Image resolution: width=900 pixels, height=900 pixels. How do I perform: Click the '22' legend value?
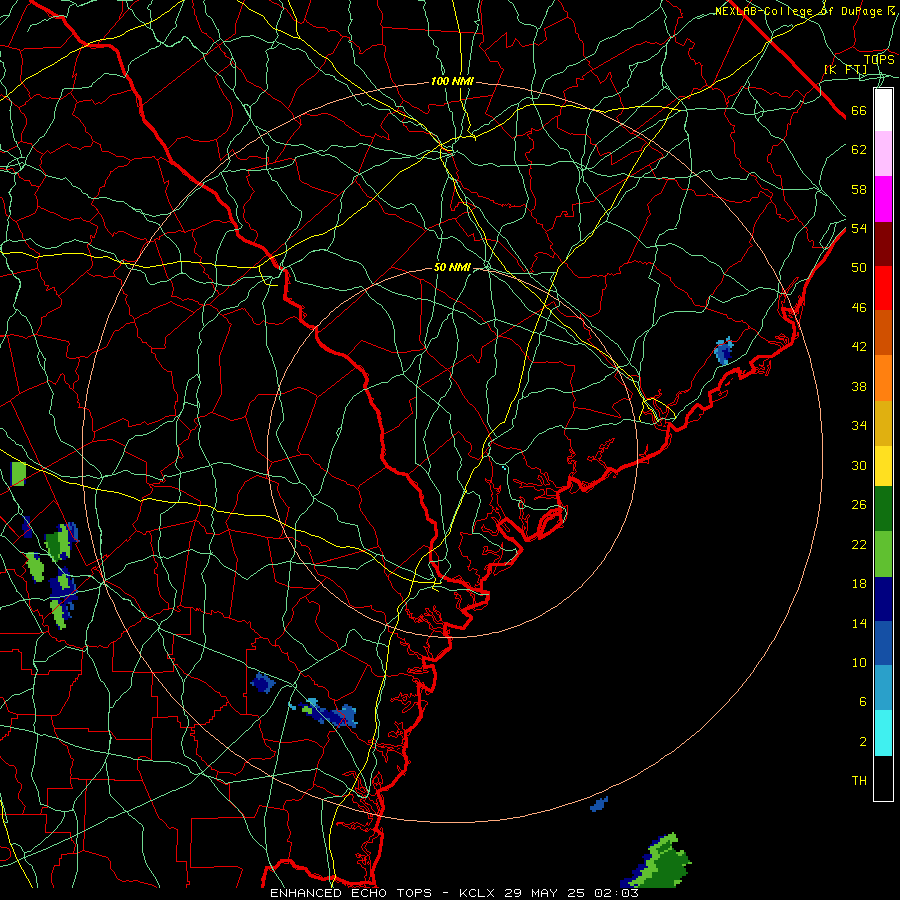pos(859,544)
